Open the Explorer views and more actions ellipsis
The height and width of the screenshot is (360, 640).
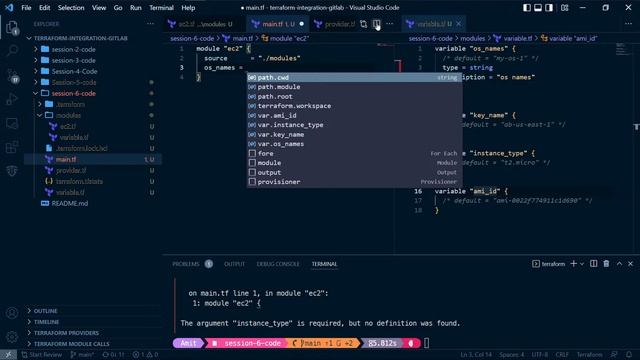tap(150, 24)
